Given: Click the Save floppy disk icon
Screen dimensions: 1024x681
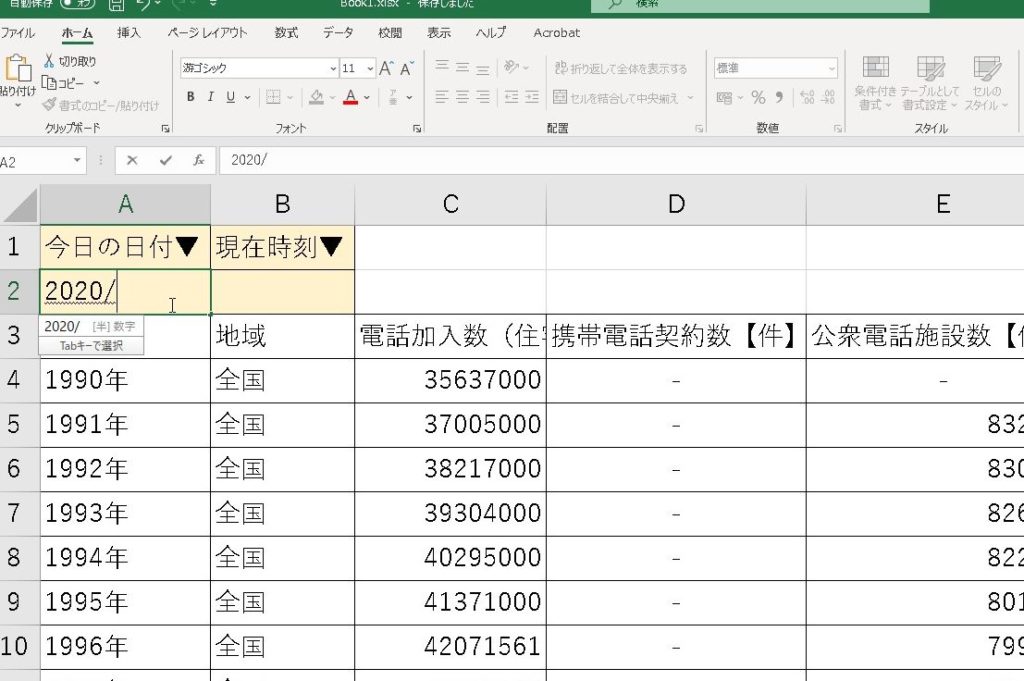Looking at the screenshot, I should 116,4.
